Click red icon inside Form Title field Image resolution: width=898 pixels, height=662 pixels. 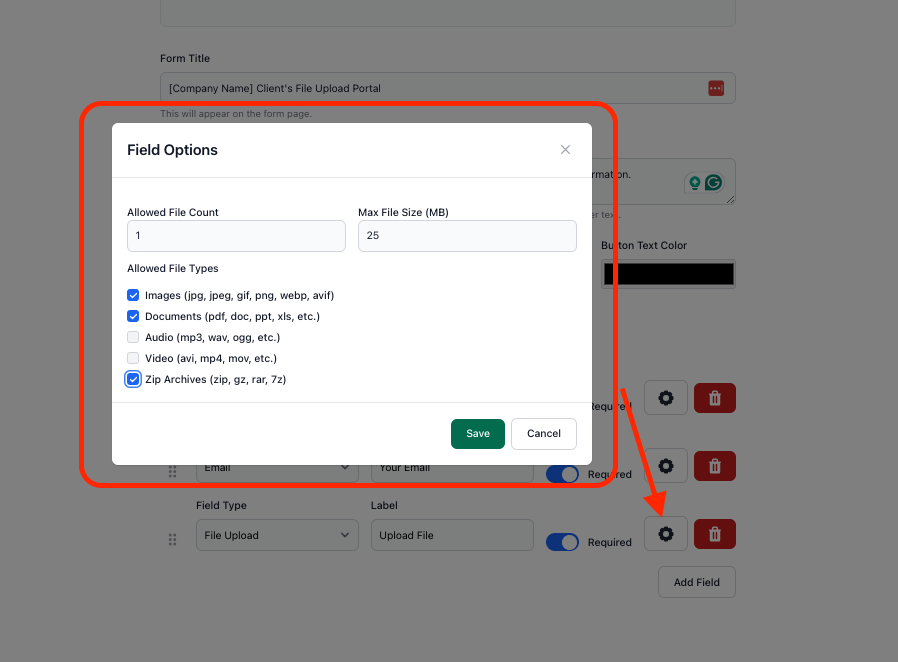[715, 88]
